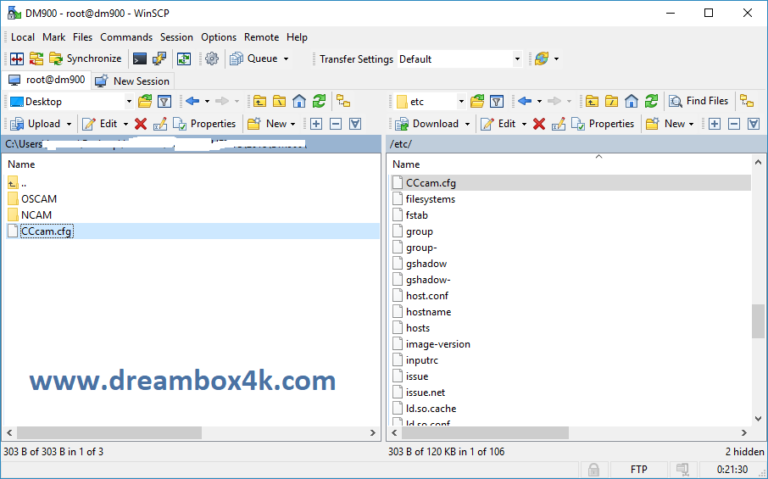The image size is (768, 479).
Task: Expand the local New dropdown arrow
Action: pos(293,124)
